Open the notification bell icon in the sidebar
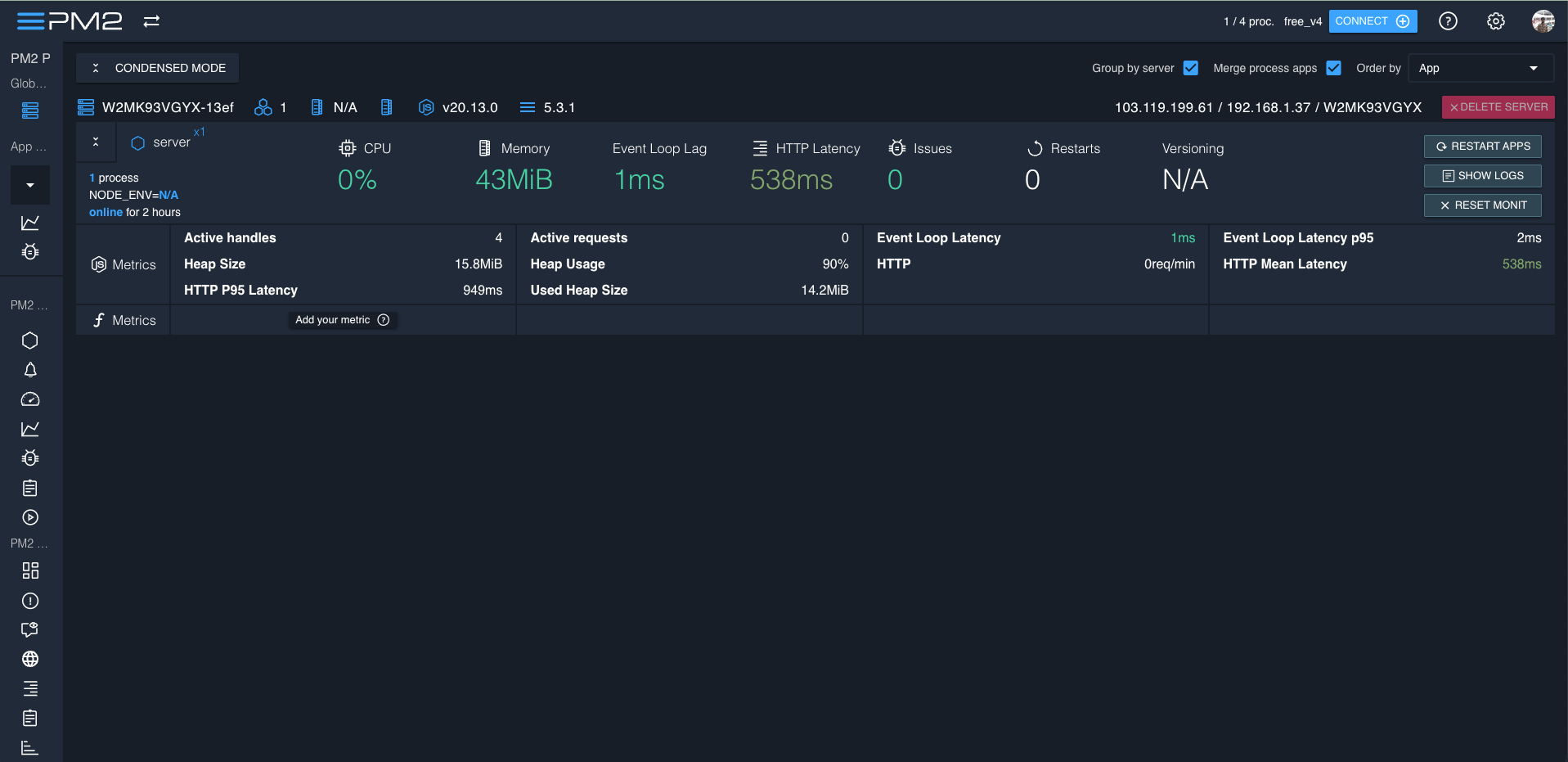 pyautogui.click(x=30, y=370)
